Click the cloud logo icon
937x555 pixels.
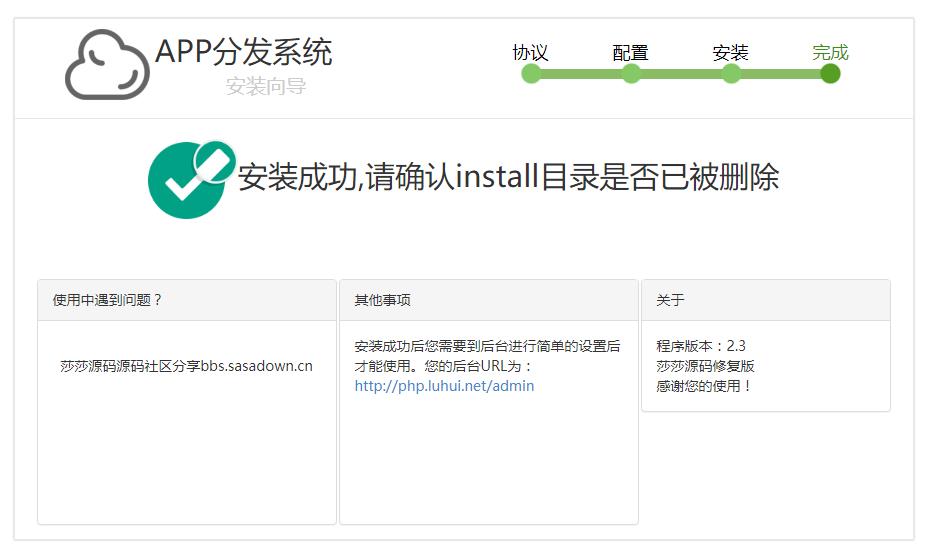pos(107,65)
